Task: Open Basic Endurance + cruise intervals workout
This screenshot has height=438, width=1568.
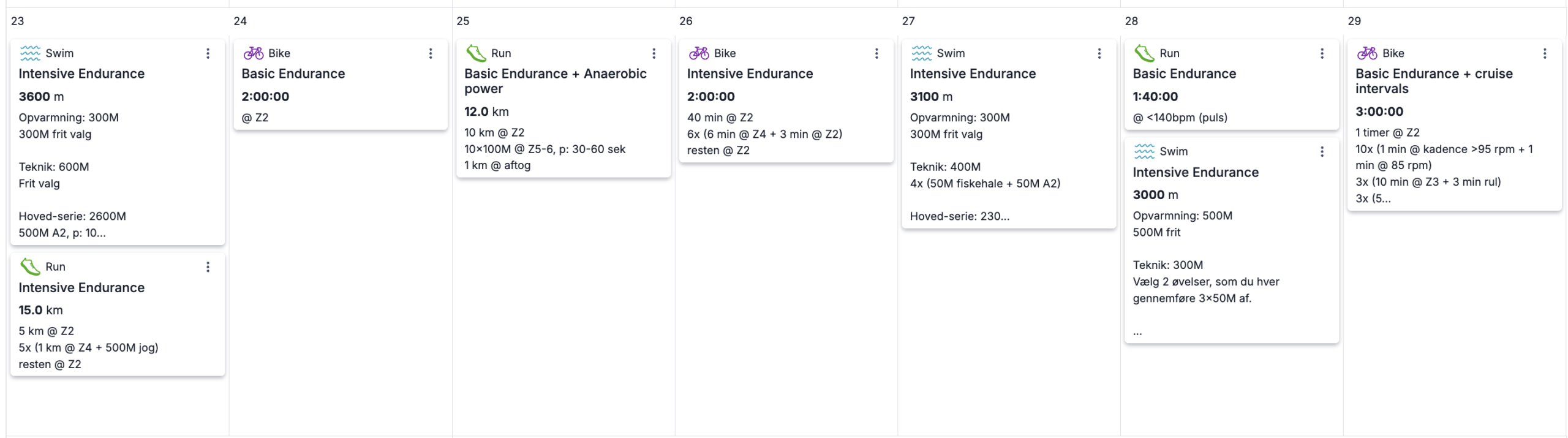Action: coord(1434,81)
